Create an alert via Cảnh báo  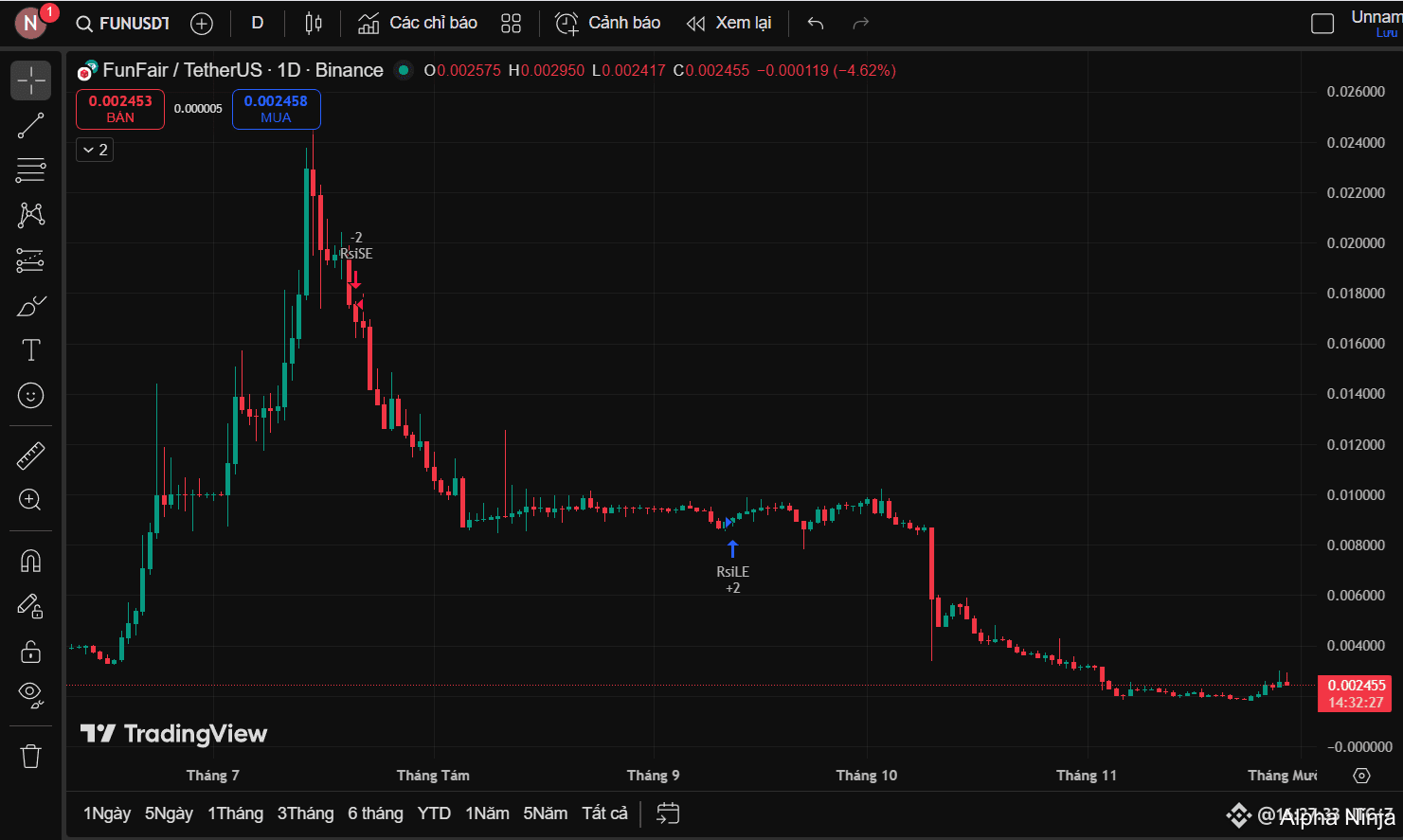608,24
